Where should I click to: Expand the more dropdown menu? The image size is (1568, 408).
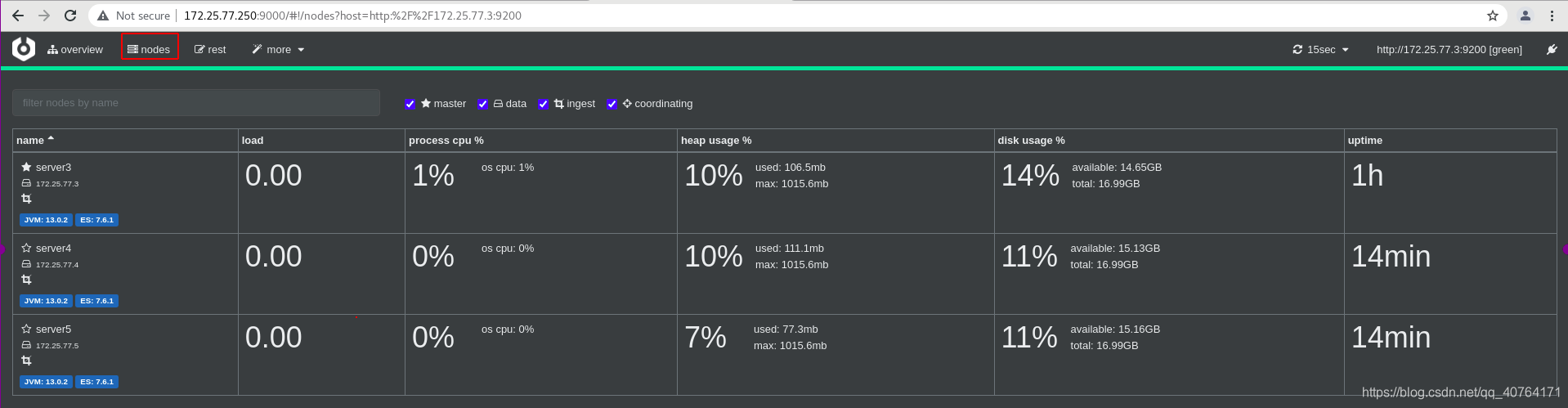pos(278,49)
